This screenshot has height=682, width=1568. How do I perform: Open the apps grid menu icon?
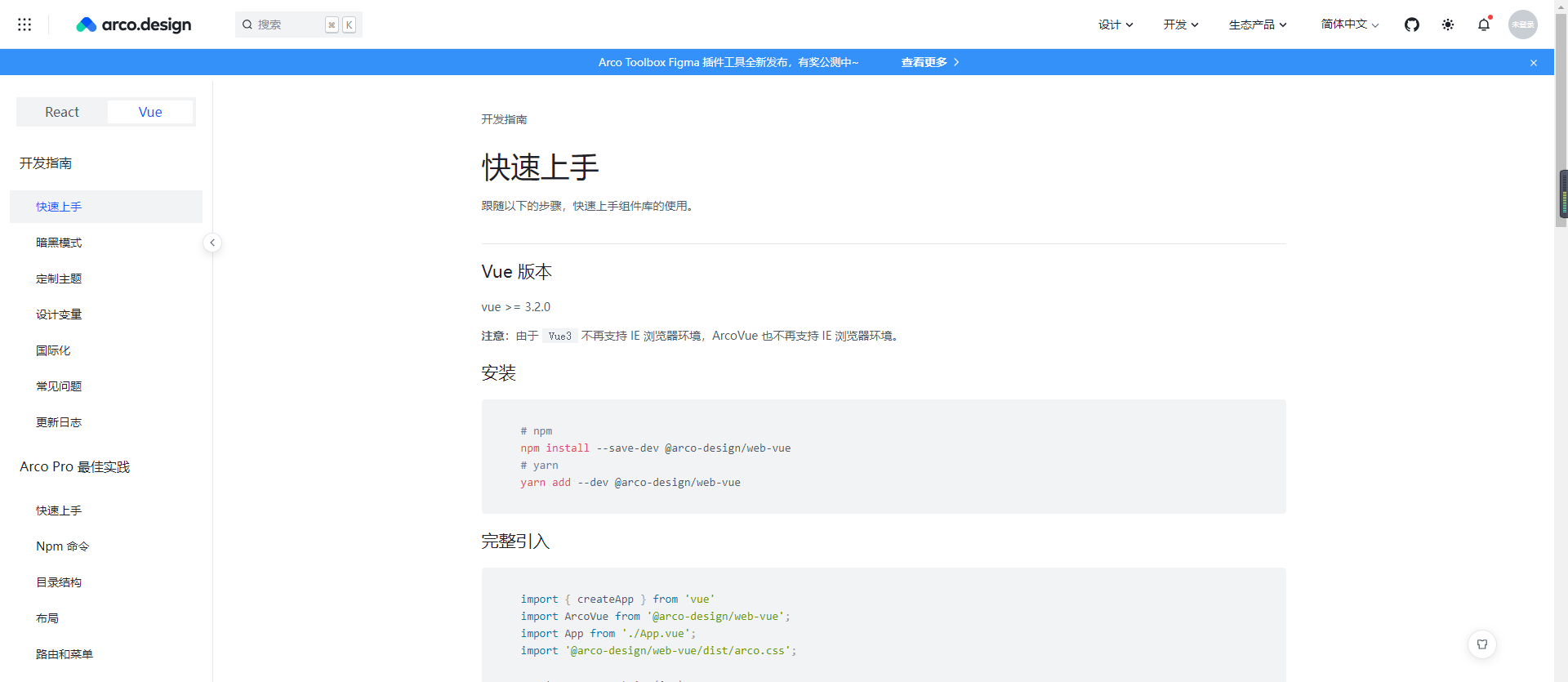24,25
